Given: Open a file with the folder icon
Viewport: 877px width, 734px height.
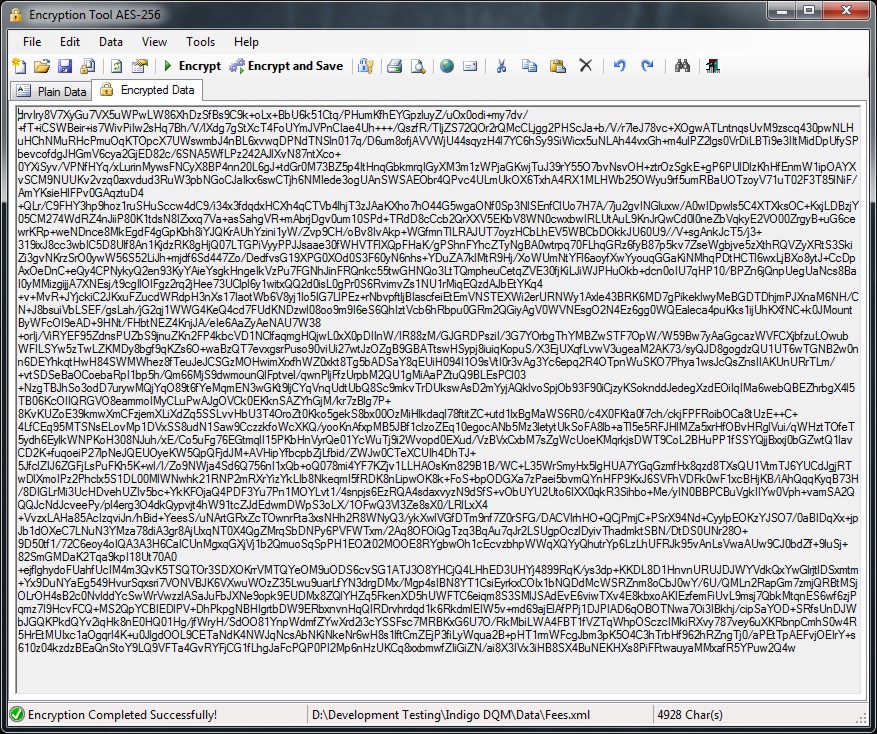Looking at the screenshot, I should 42,66.
